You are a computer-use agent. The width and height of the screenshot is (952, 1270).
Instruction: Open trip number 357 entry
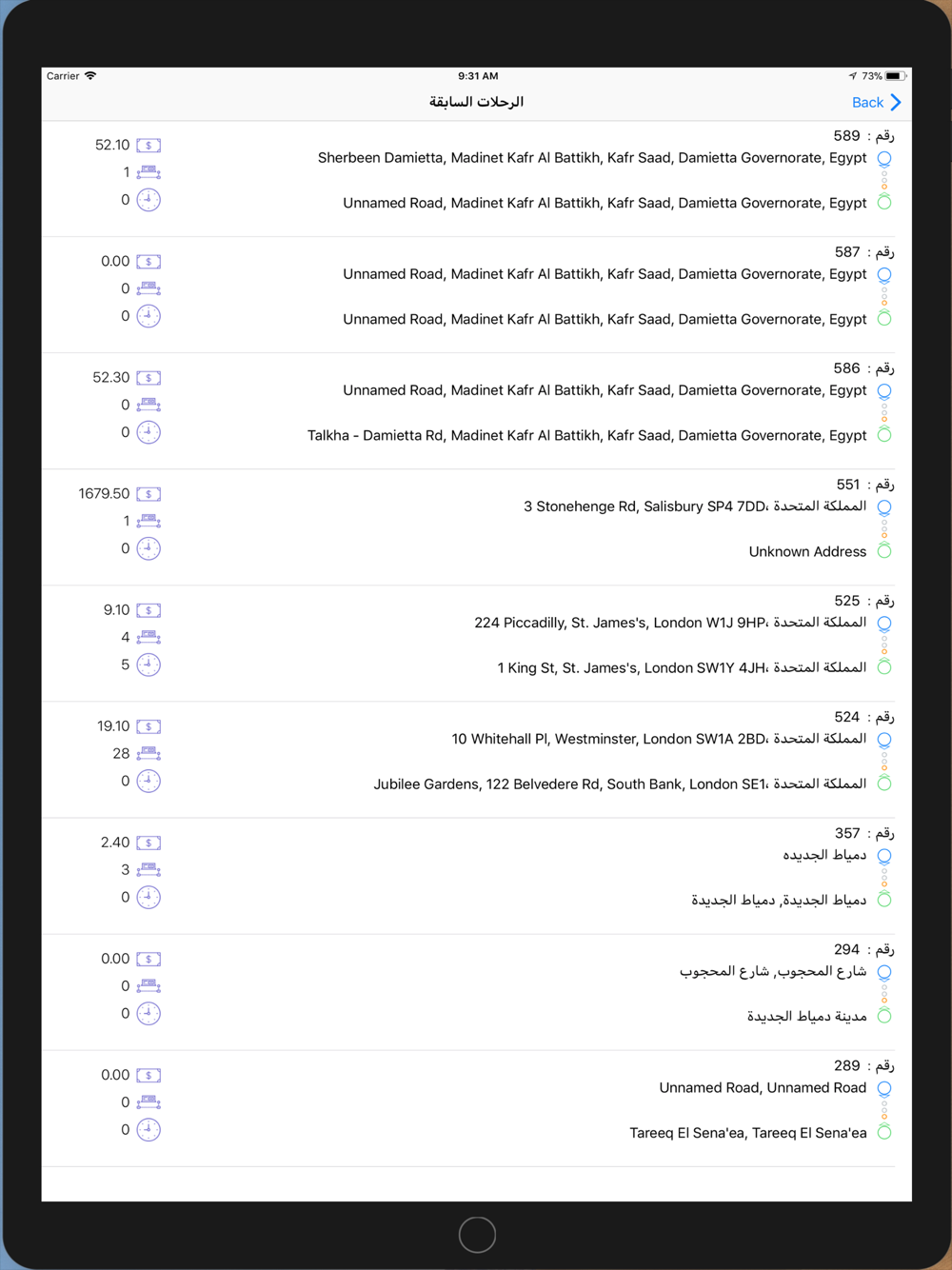click(476, 876)
